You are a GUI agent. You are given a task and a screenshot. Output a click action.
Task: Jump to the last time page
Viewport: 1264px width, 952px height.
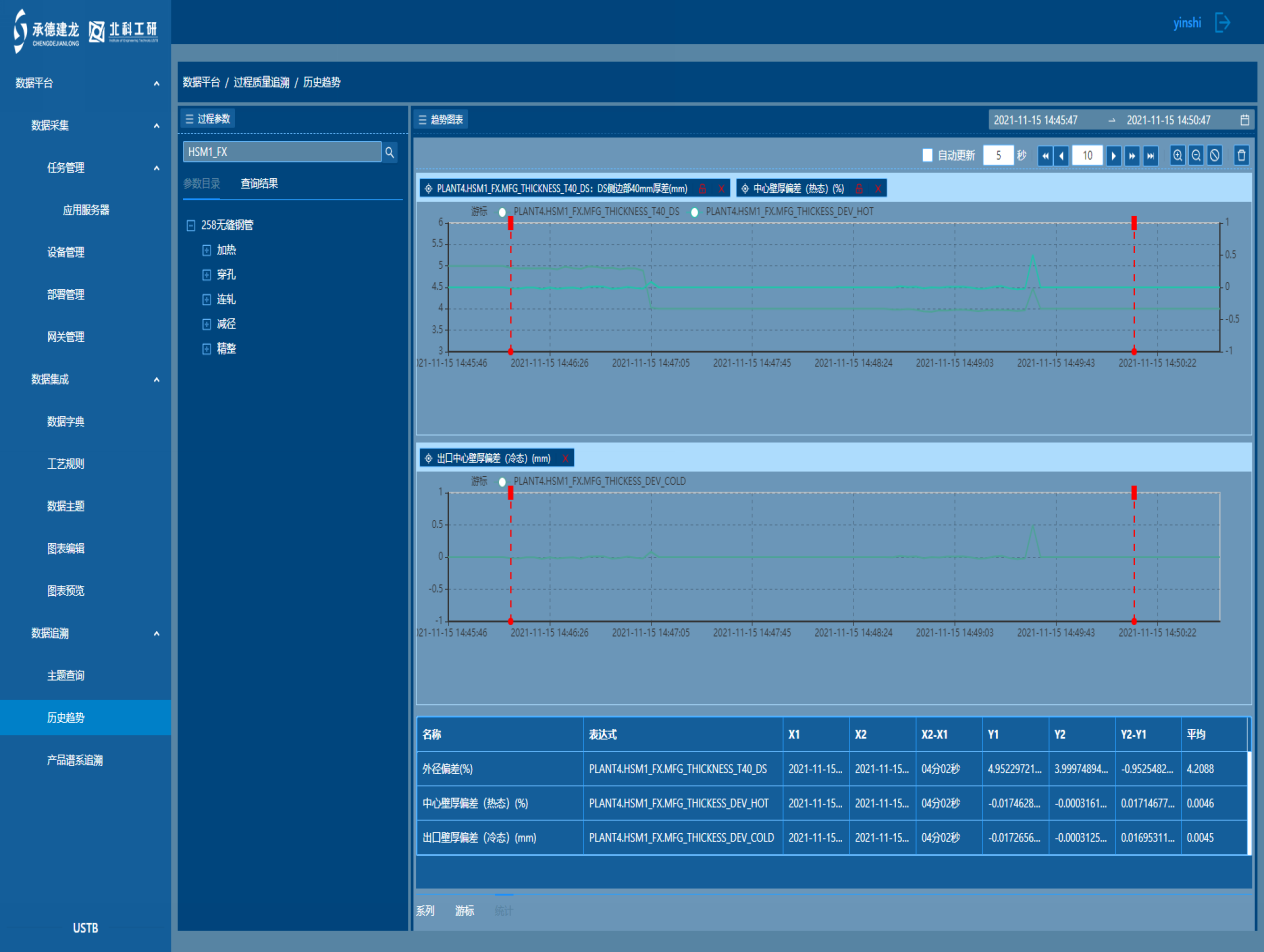(x=1151, y=155)
